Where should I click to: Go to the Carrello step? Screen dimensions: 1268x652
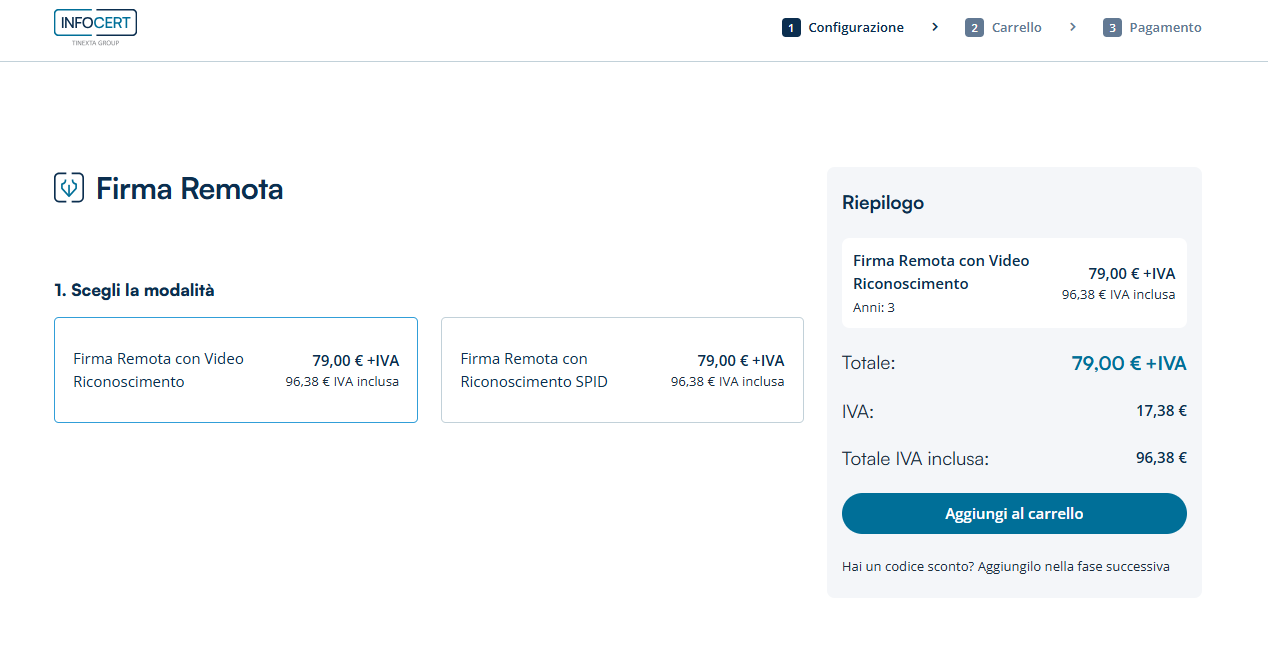tap(1016, 28)
